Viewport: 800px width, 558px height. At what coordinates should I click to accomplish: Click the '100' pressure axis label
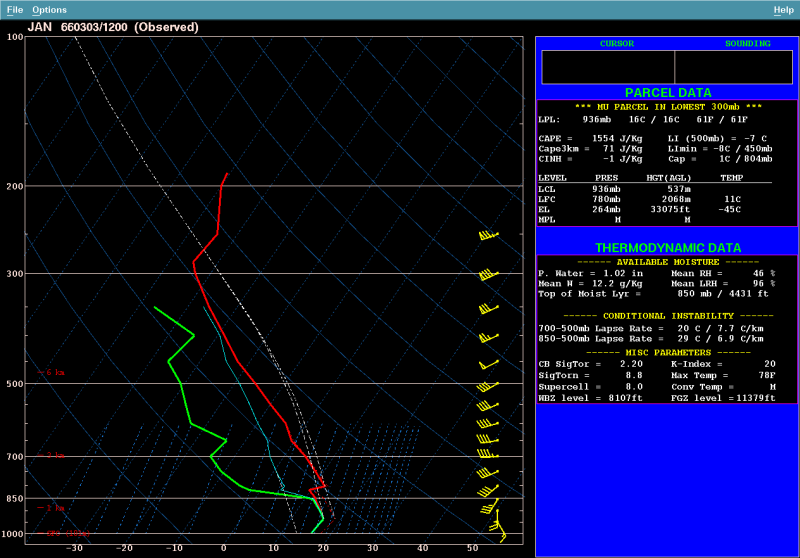(15, 37)
